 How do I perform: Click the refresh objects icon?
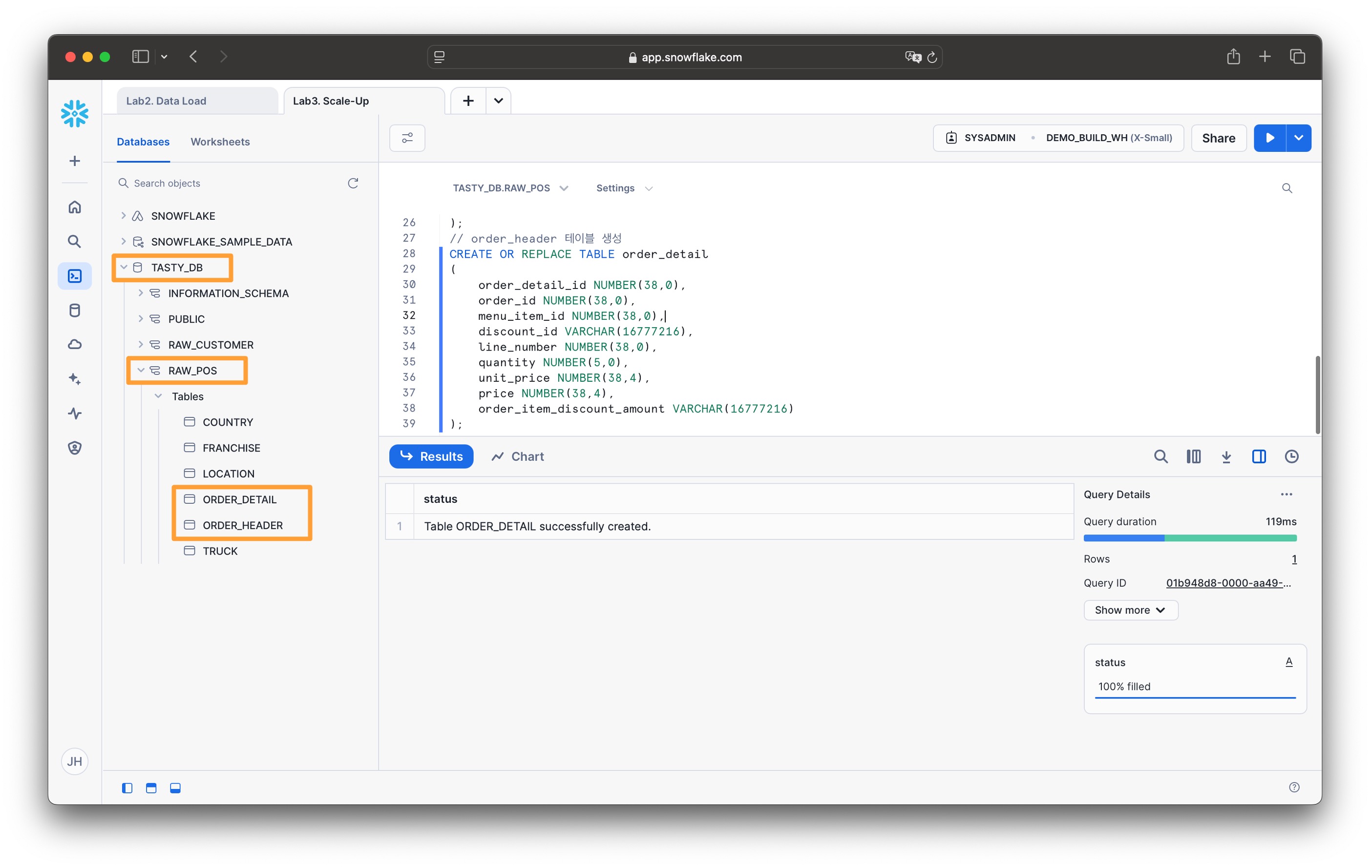click(353, 183)
